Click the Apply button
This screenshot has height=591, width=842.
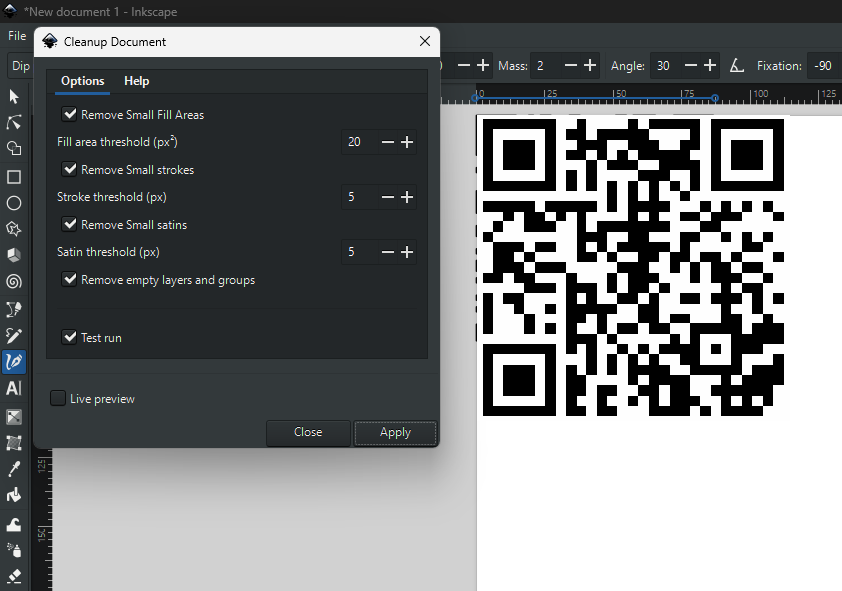395,433
